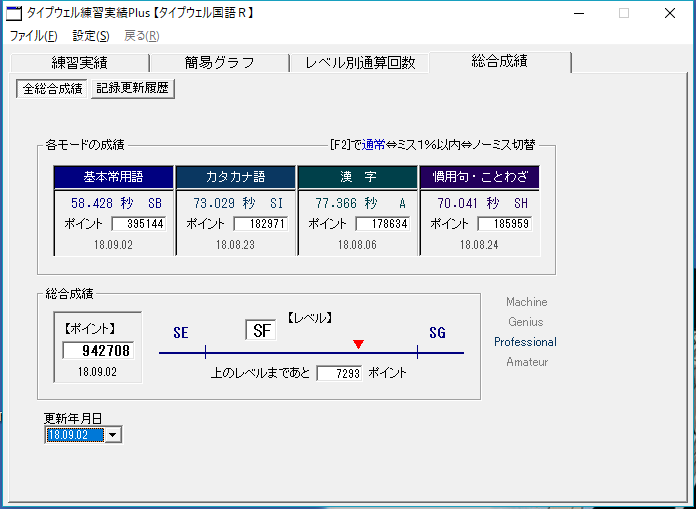Toggle the 記録更新履歴 button
This screenshot has width=696, height=509.
pos(133,88)
